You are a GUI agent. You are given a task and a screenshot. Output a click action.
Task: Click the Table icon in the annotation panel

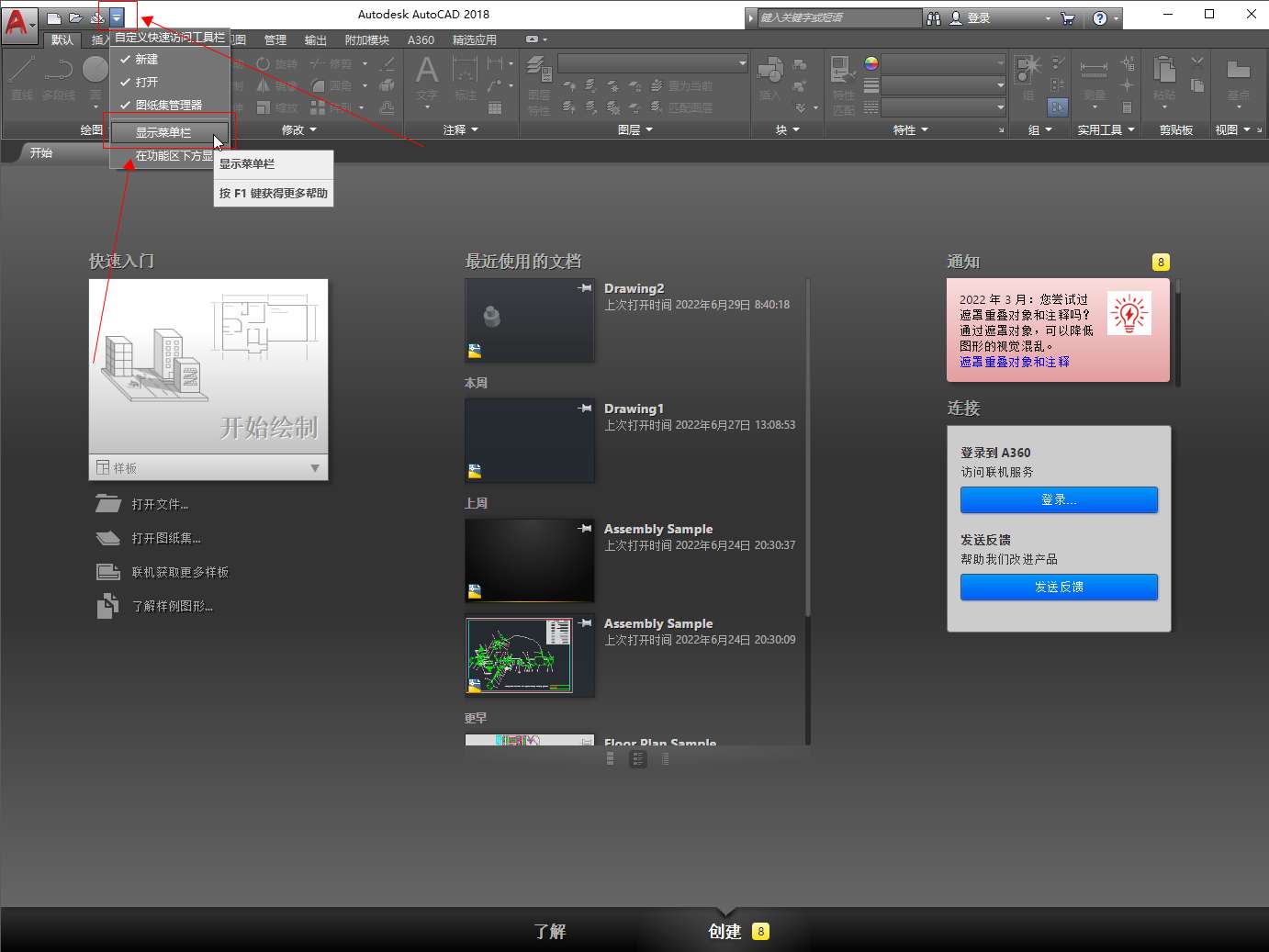[495, 107]
